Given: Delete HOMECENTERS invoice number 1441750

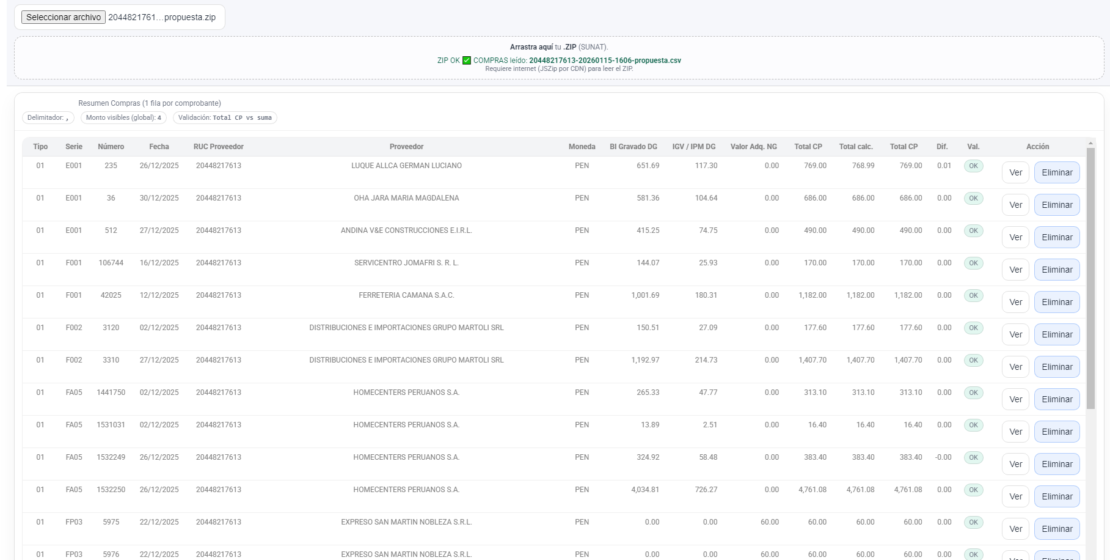Looking at the screenshot, I should point(1057,399).
